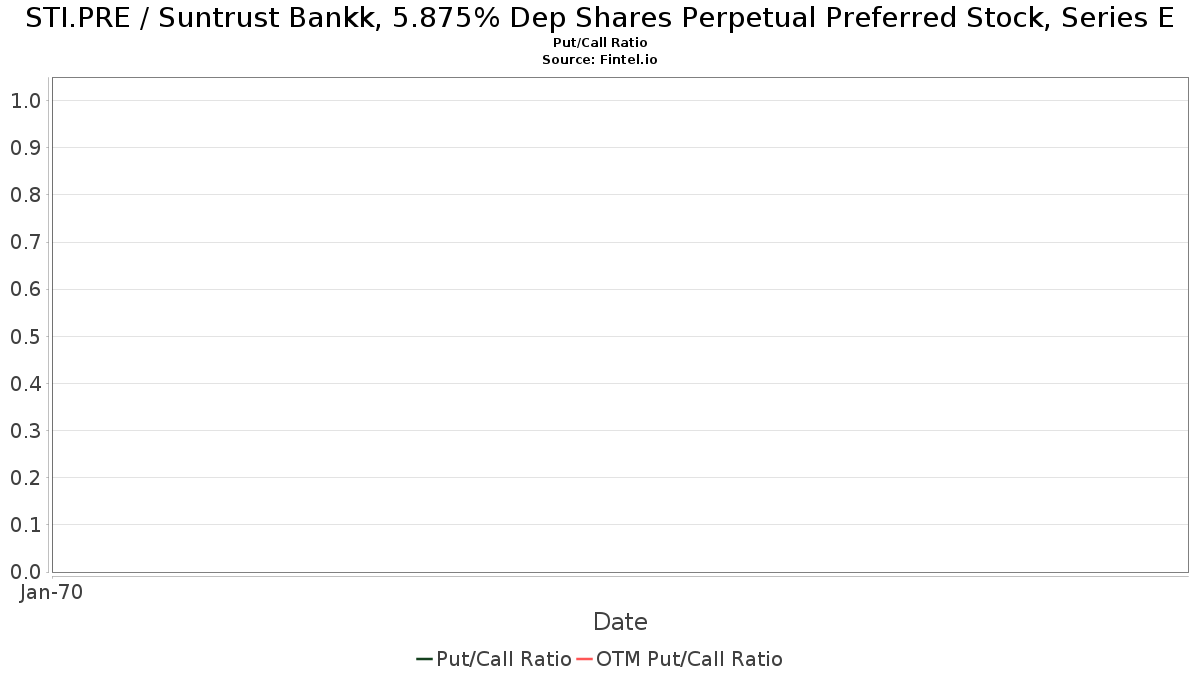Image resolution: width=1200 pixels, height=675 pixels.
Task: Select the 0.6 y-axis tick label
Action: click(x=25, y=289)
